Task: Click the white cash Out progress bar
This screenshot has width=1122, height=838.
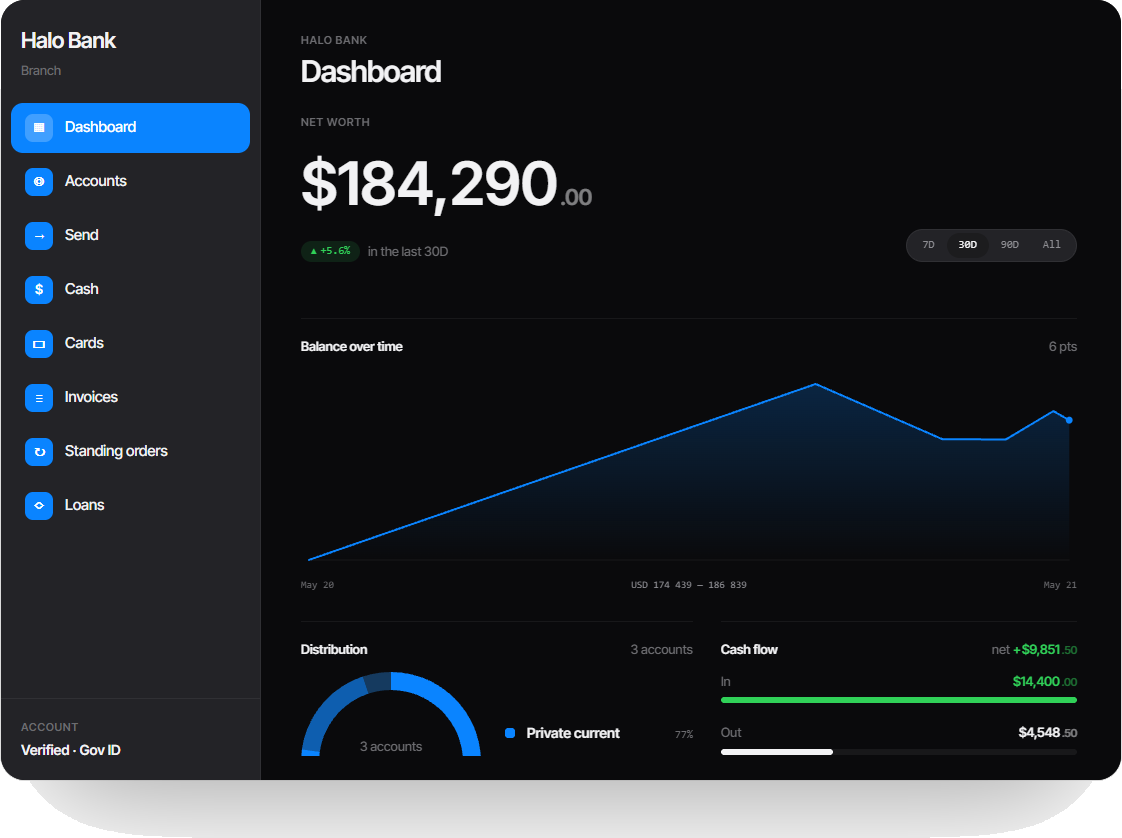Action: pos(777,751)
